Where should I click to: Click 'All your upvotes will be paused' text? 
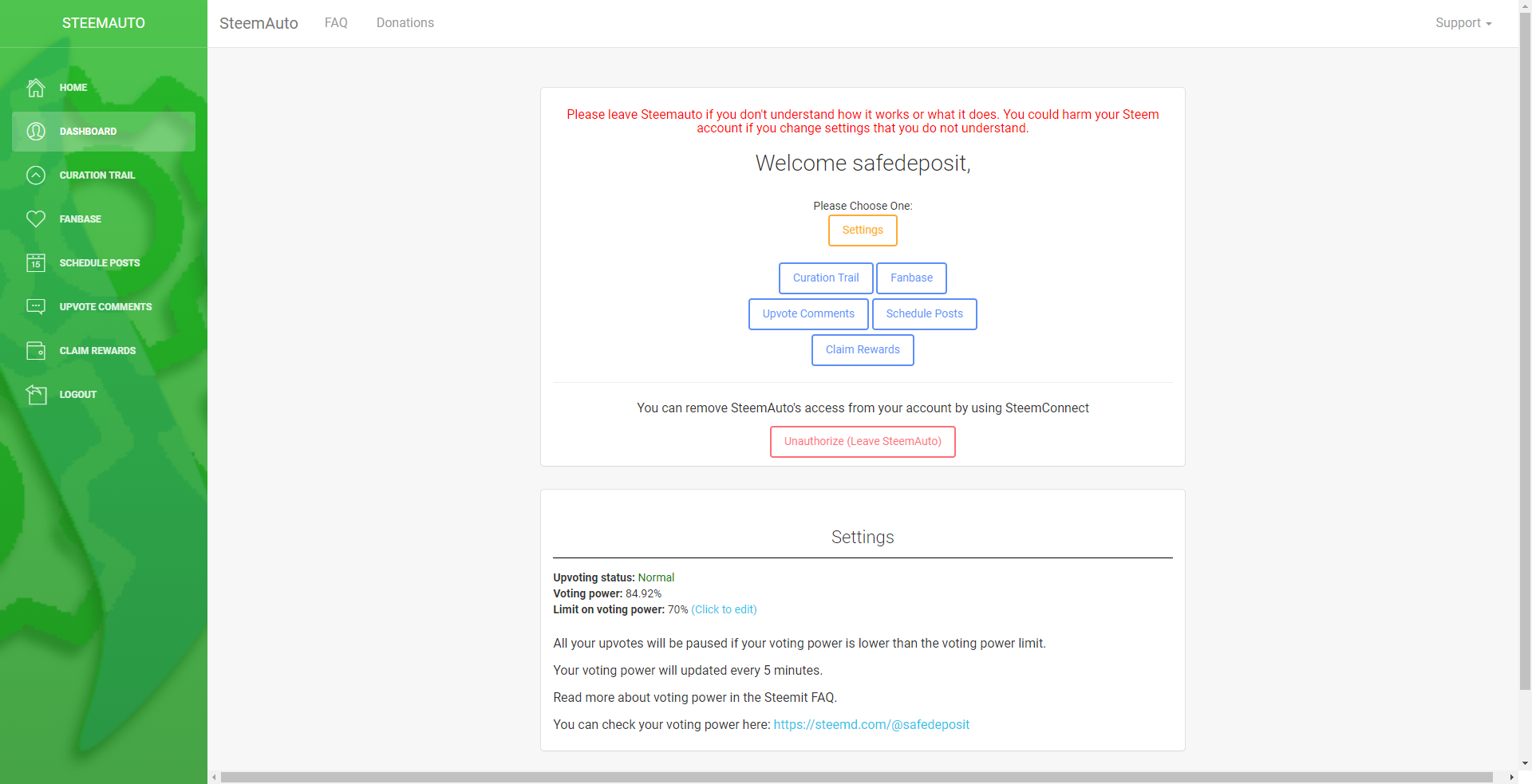[x=800, y=644]
